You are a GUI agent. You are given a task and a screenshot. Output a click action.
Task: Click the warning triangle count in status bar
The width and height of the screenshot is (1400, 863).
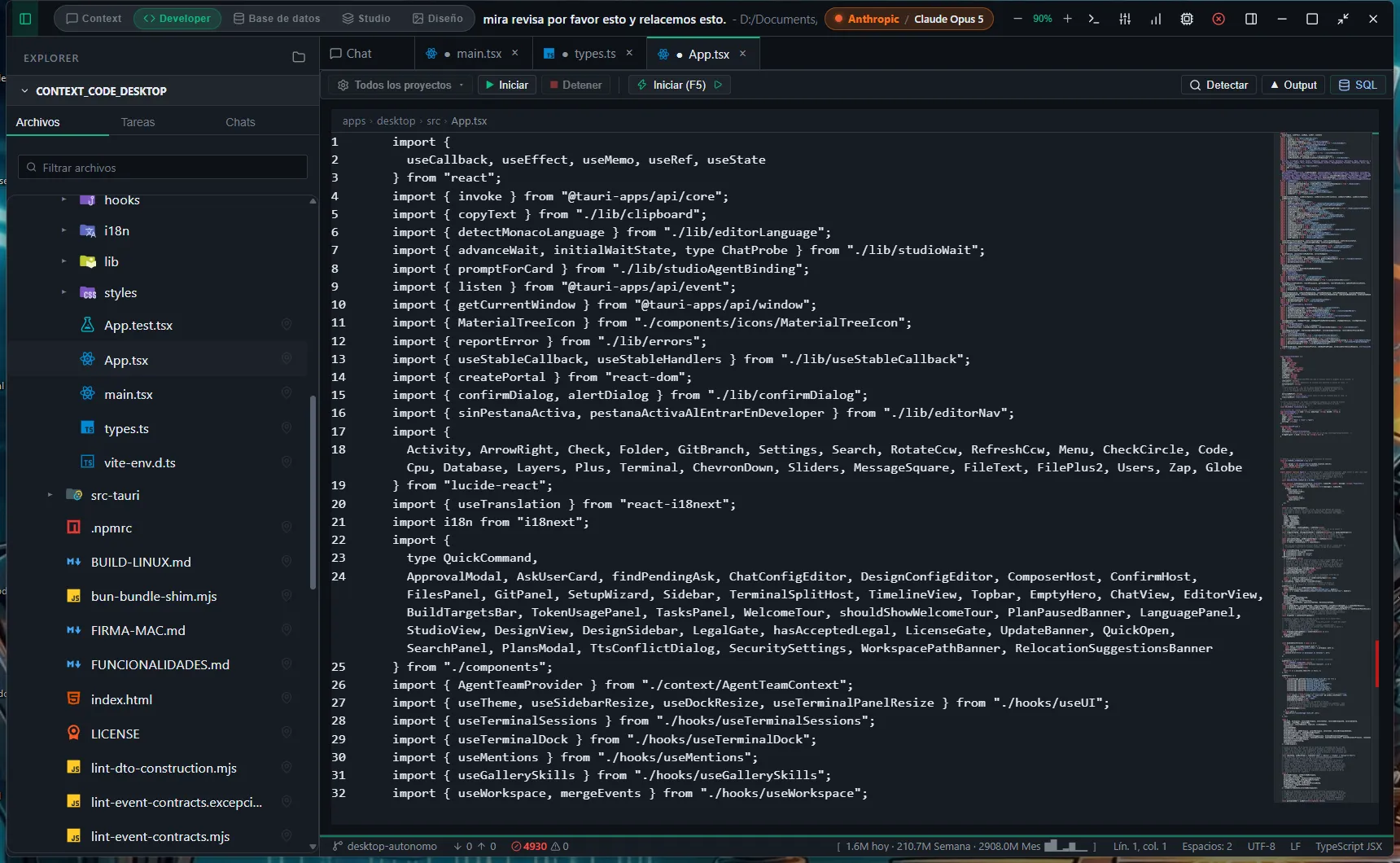tap(560, 847)
